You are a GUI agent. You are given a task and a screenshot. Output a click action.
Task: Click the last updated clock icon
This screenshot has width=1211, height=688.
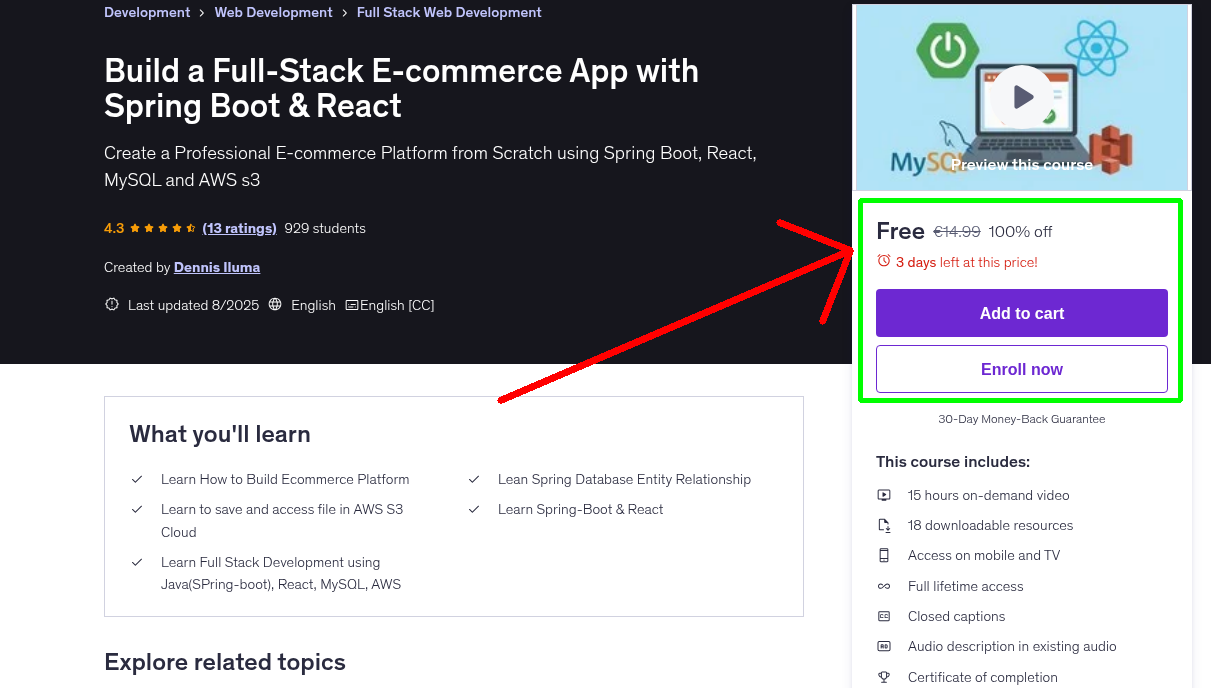coord(111,305)
